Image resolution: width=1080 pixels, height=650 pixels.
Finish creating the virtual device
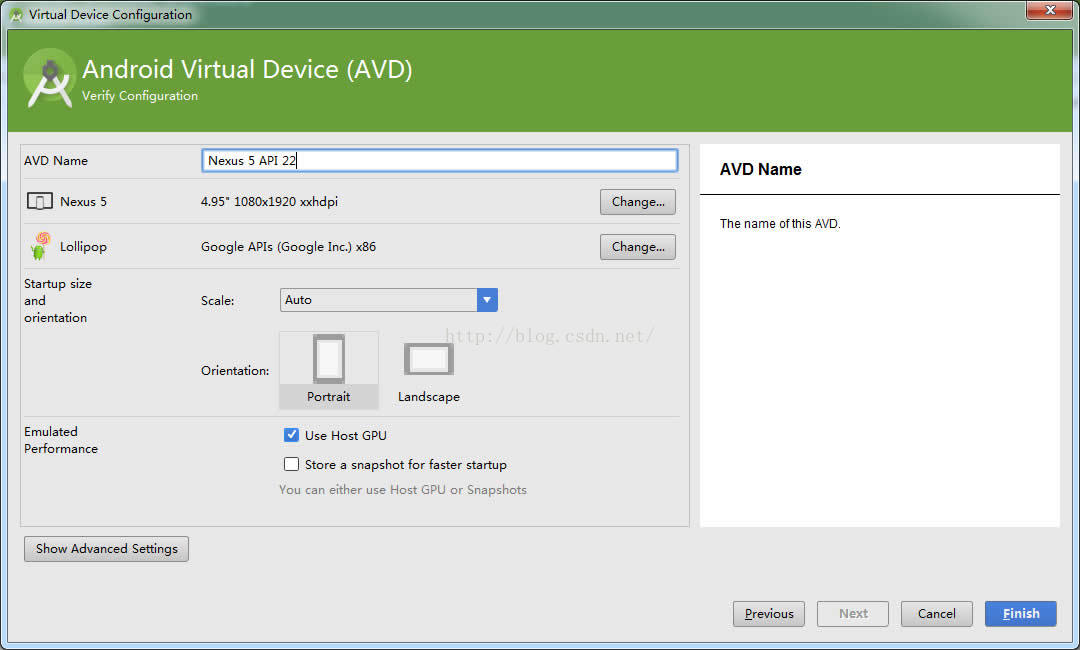point(1021,614)
